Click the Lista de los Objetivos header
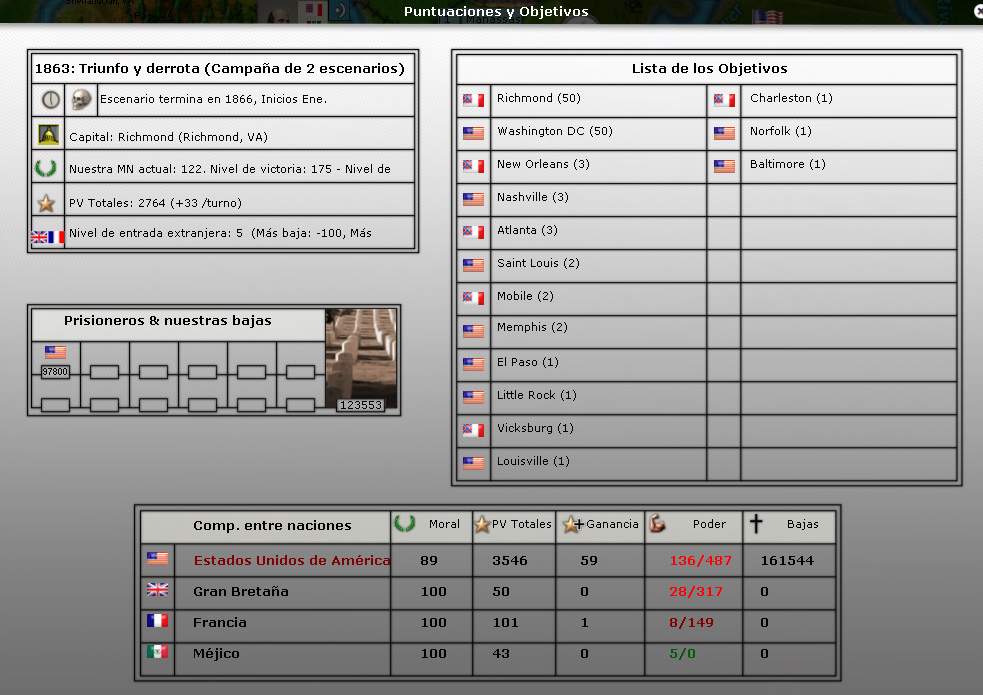Viewport: 983px width, 695px height. click(x=709, y=68)
